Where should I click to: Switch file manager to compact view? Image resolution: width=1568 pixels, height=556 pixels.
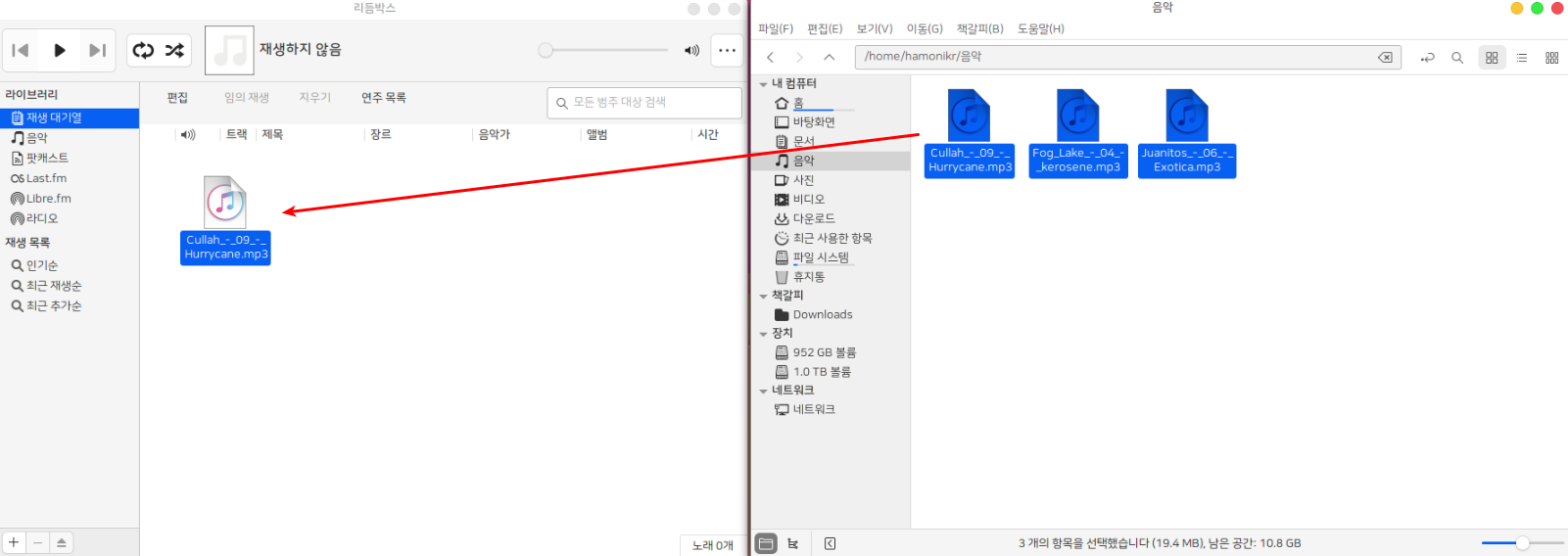[x=1552, y=58]
